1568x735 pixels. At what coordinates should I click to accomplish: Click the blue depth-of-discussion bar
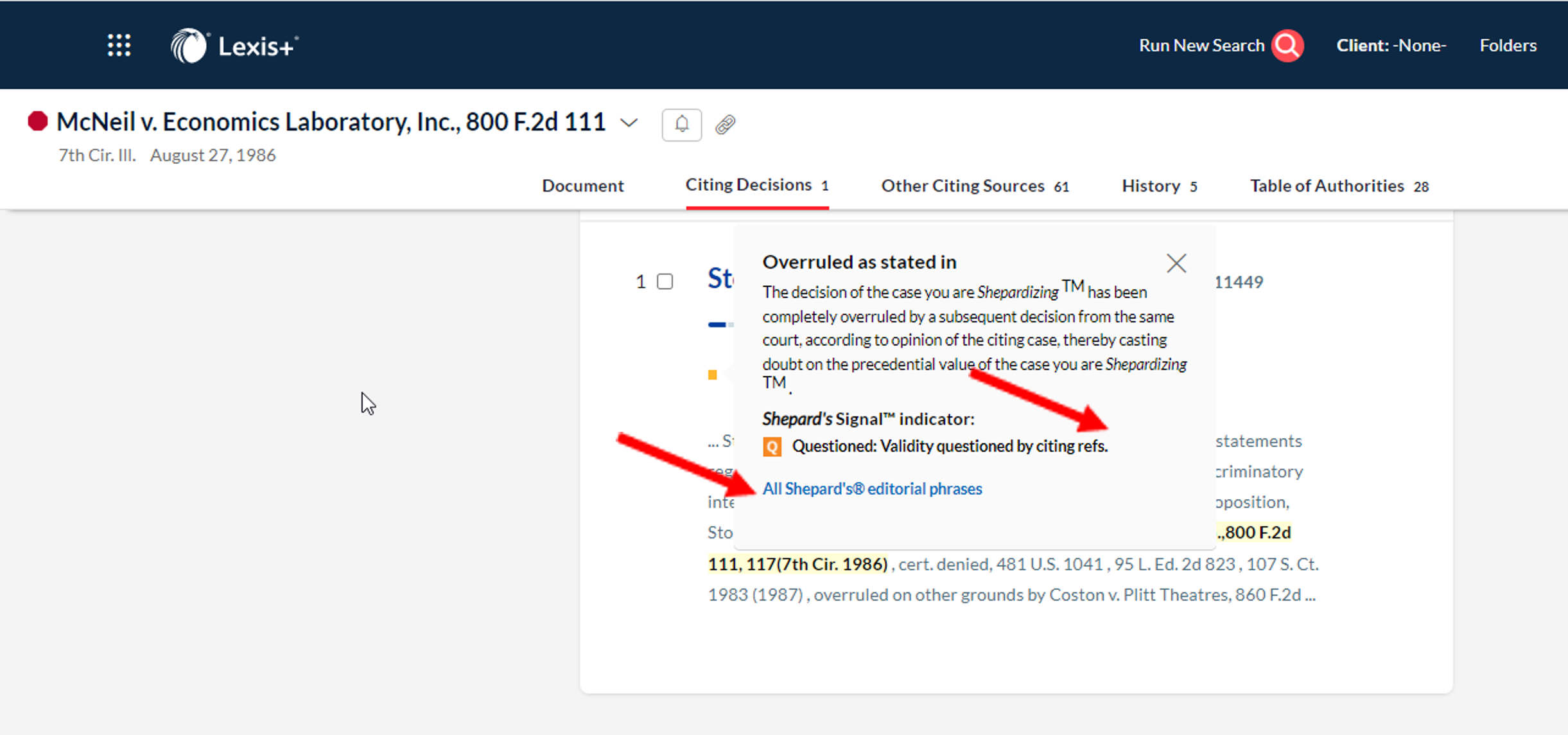(717, 324)
